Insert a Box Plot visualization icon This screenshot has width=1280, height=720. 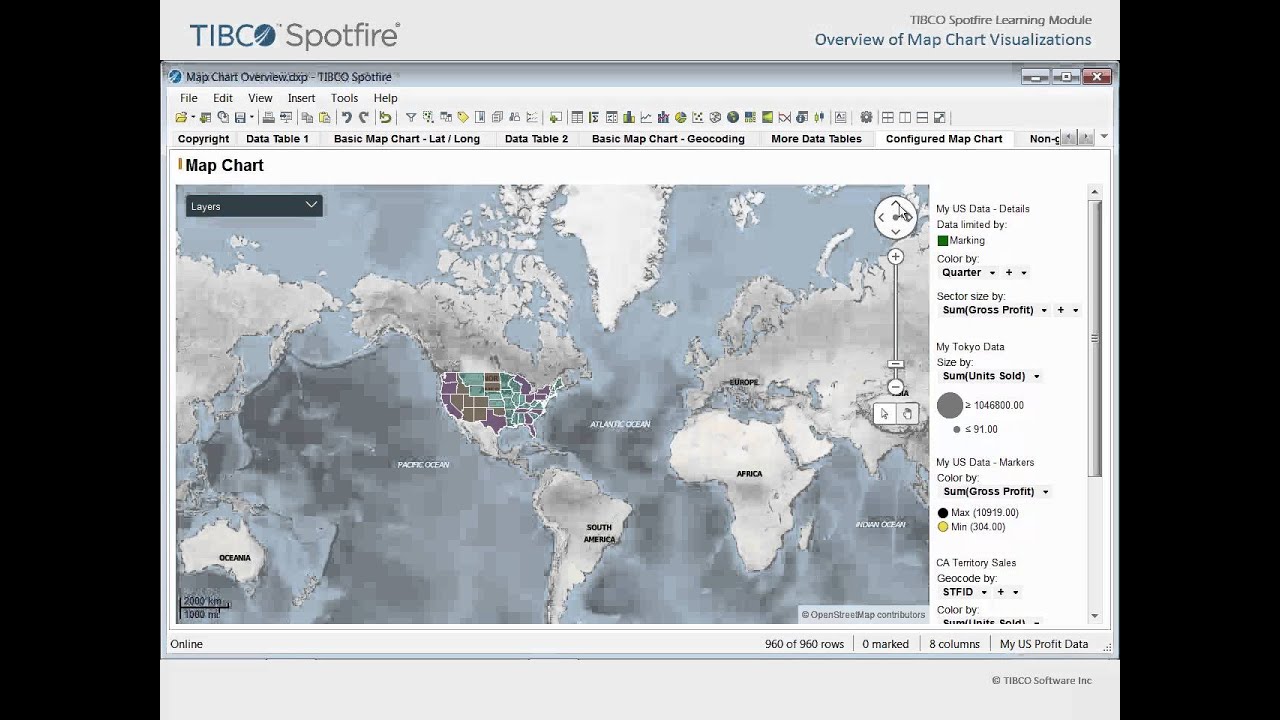point(819,117)
